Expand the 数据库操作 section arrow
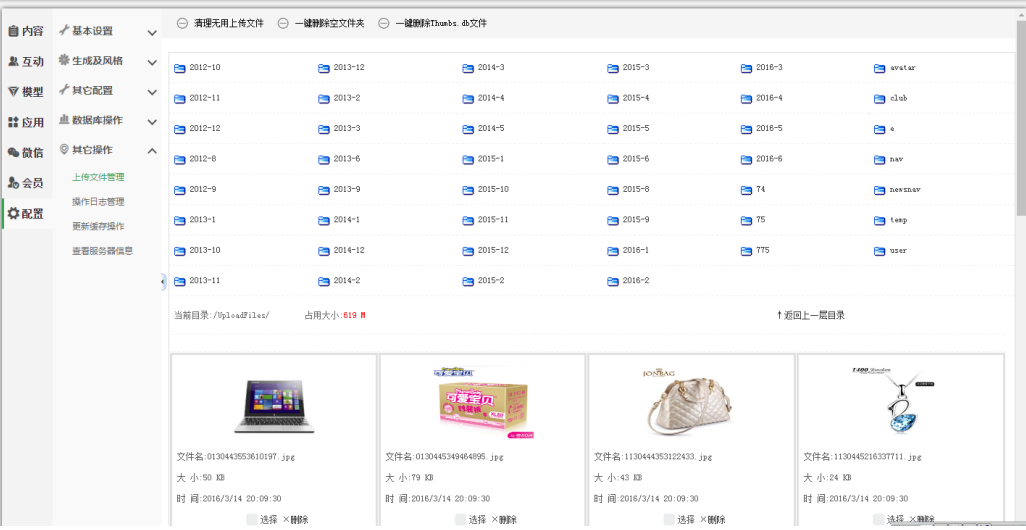The height and width of the screenshot is (530, 1026). coord(152,121)
